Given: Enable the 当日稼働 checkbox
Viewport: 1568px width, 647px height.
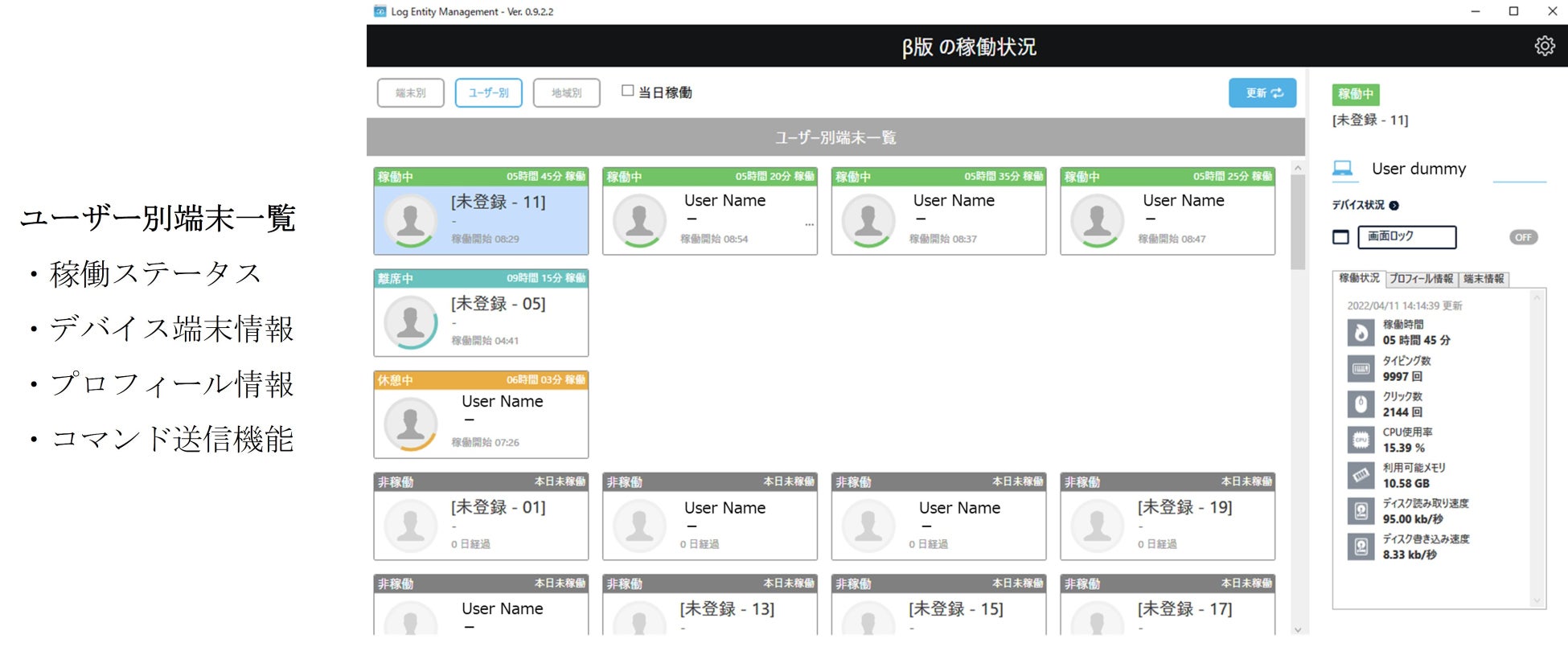Looking at the screenshot, I should [627, 91].
